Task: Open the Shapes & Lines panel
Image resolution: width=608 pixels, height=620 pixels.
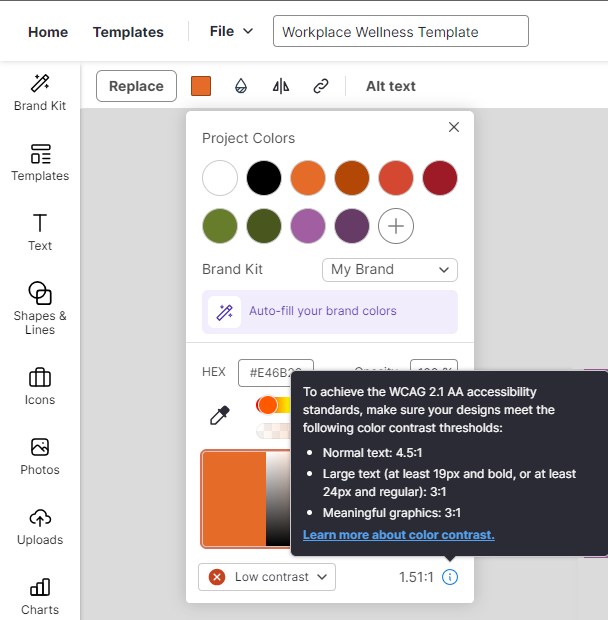Action: click(40, 306)
